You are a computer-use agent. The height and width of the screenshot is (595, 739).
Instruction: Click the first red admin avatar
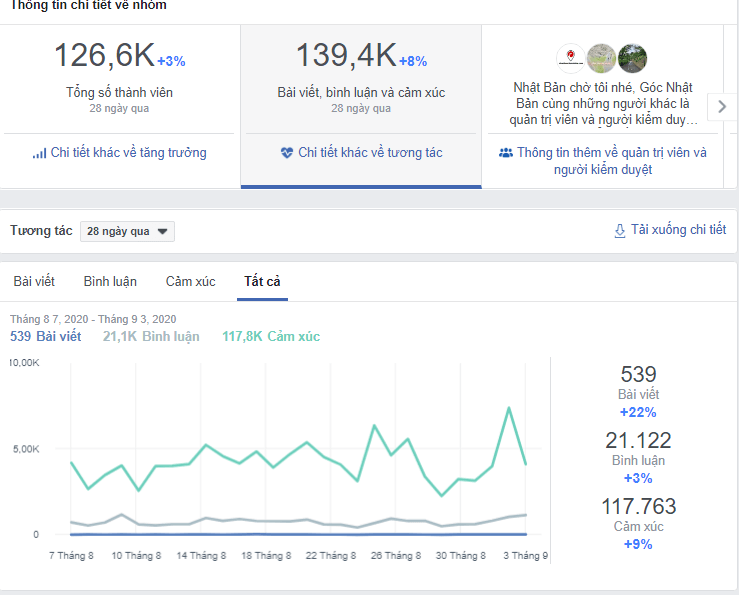point(570,58)
